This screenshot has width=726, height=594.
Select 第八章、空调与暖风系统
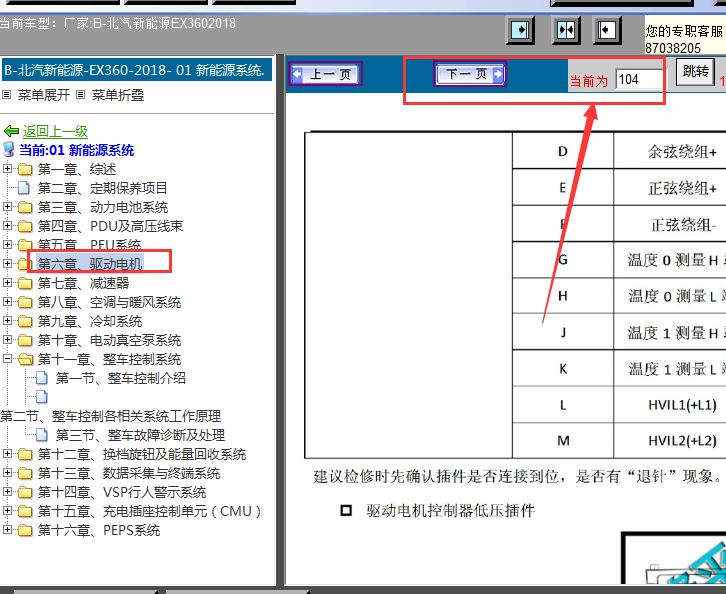(109, 302)
